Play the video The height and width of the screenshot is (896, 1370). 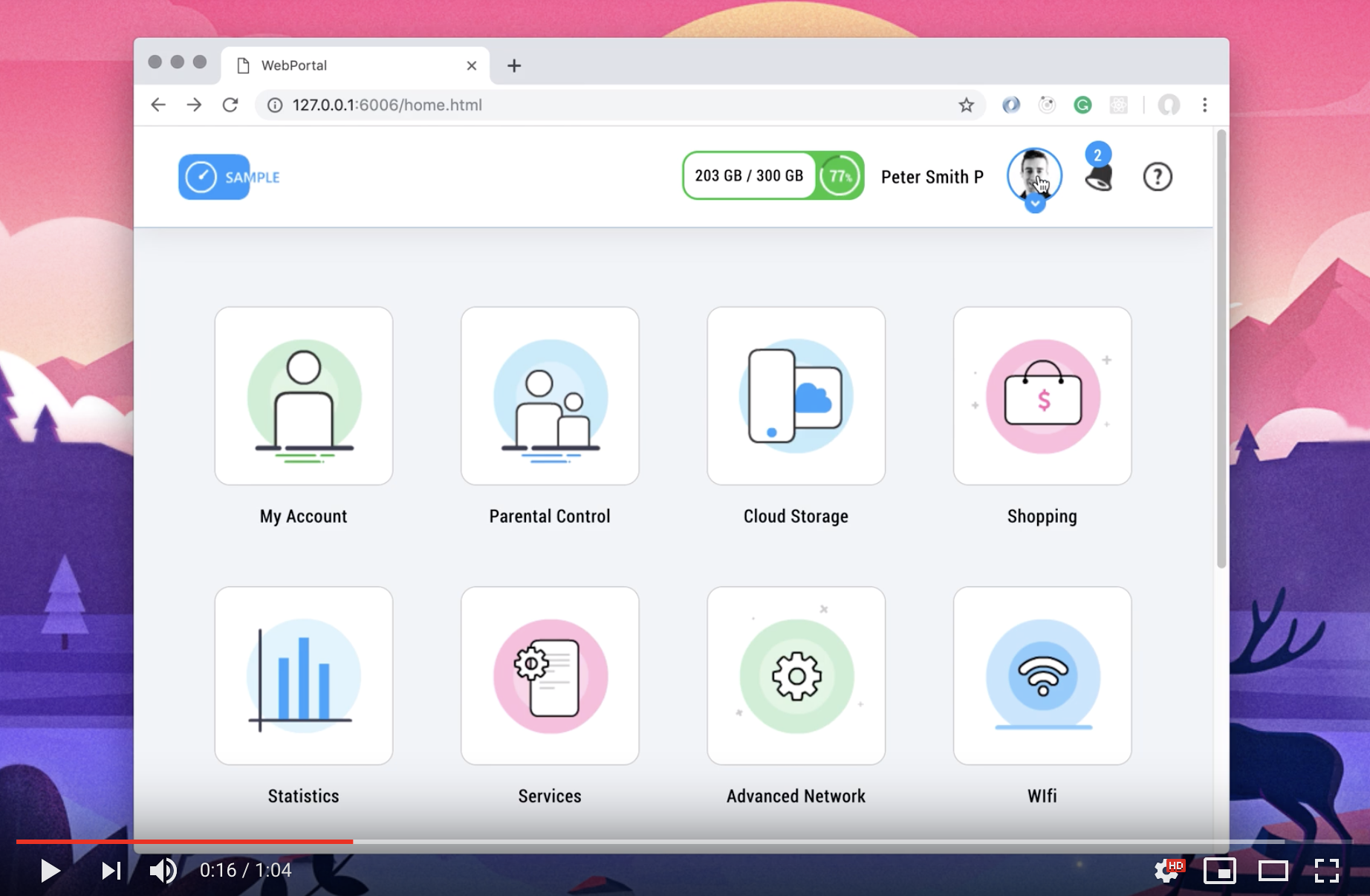(x=50, y=870)
